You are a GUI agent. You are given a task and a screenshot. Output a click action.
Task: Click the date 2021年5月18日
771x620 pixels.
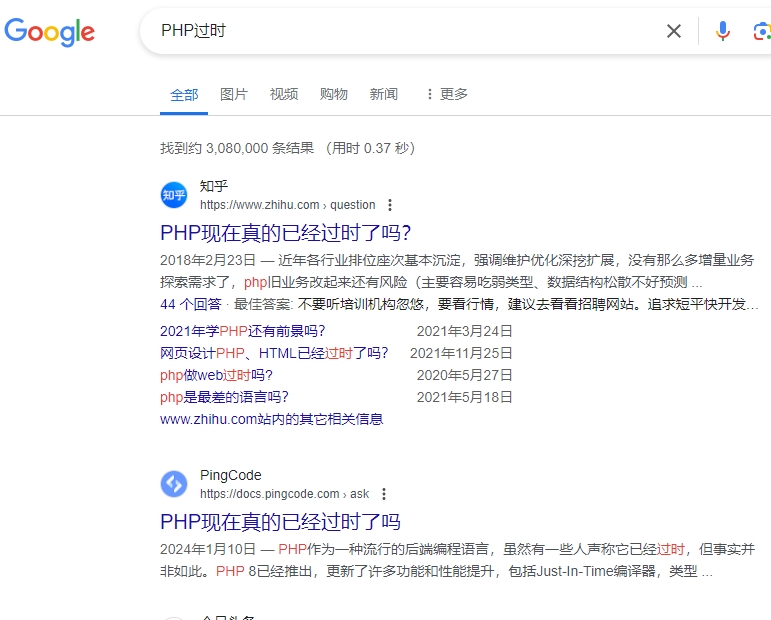464,397
